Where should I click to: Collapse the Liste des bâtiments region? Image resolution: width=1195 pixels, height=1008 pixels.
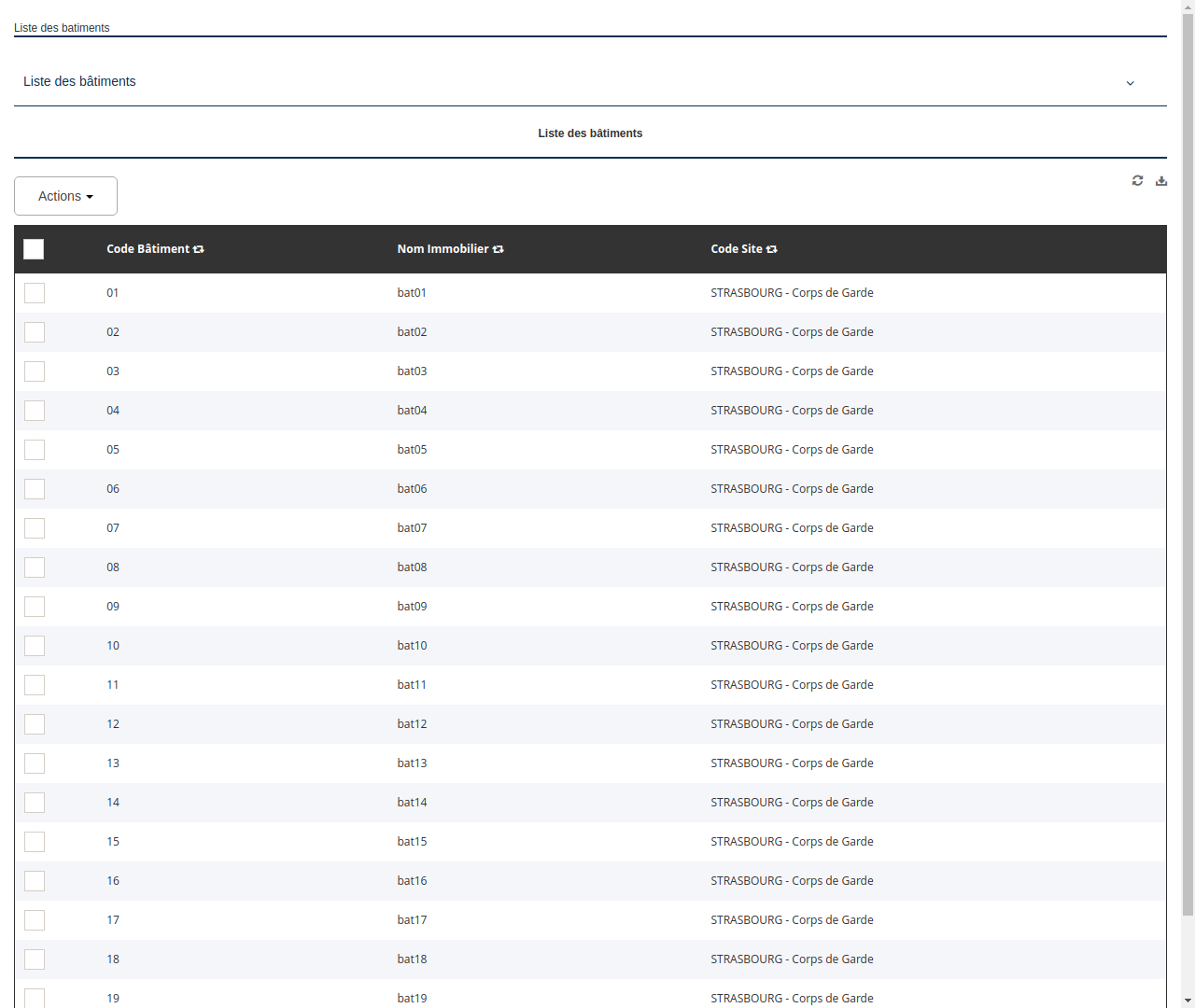pos(1130,83)
